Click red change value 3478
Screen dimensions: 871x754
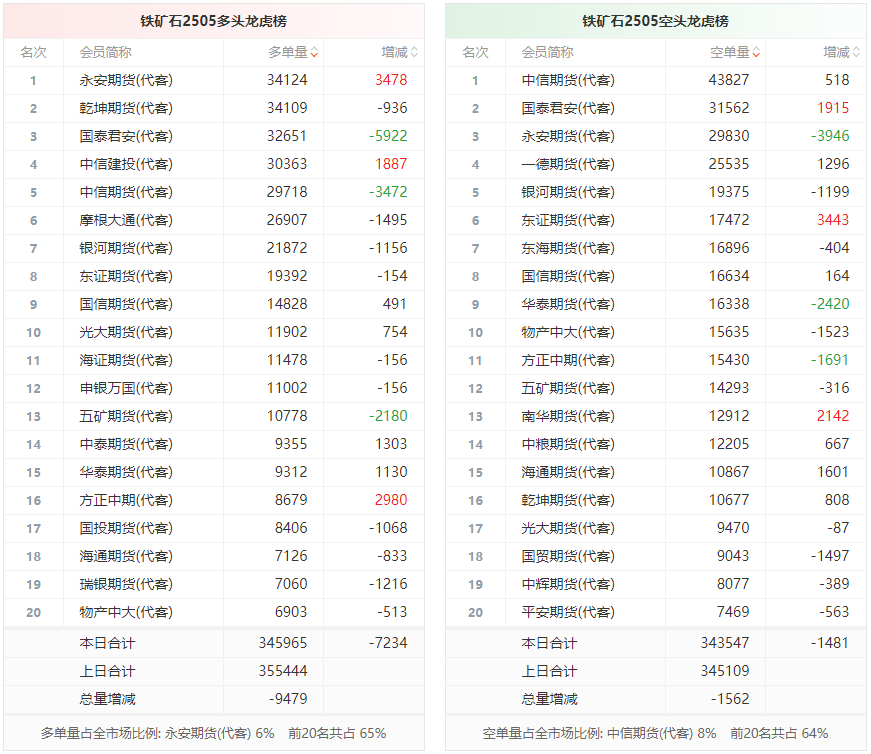coord(391,80)
